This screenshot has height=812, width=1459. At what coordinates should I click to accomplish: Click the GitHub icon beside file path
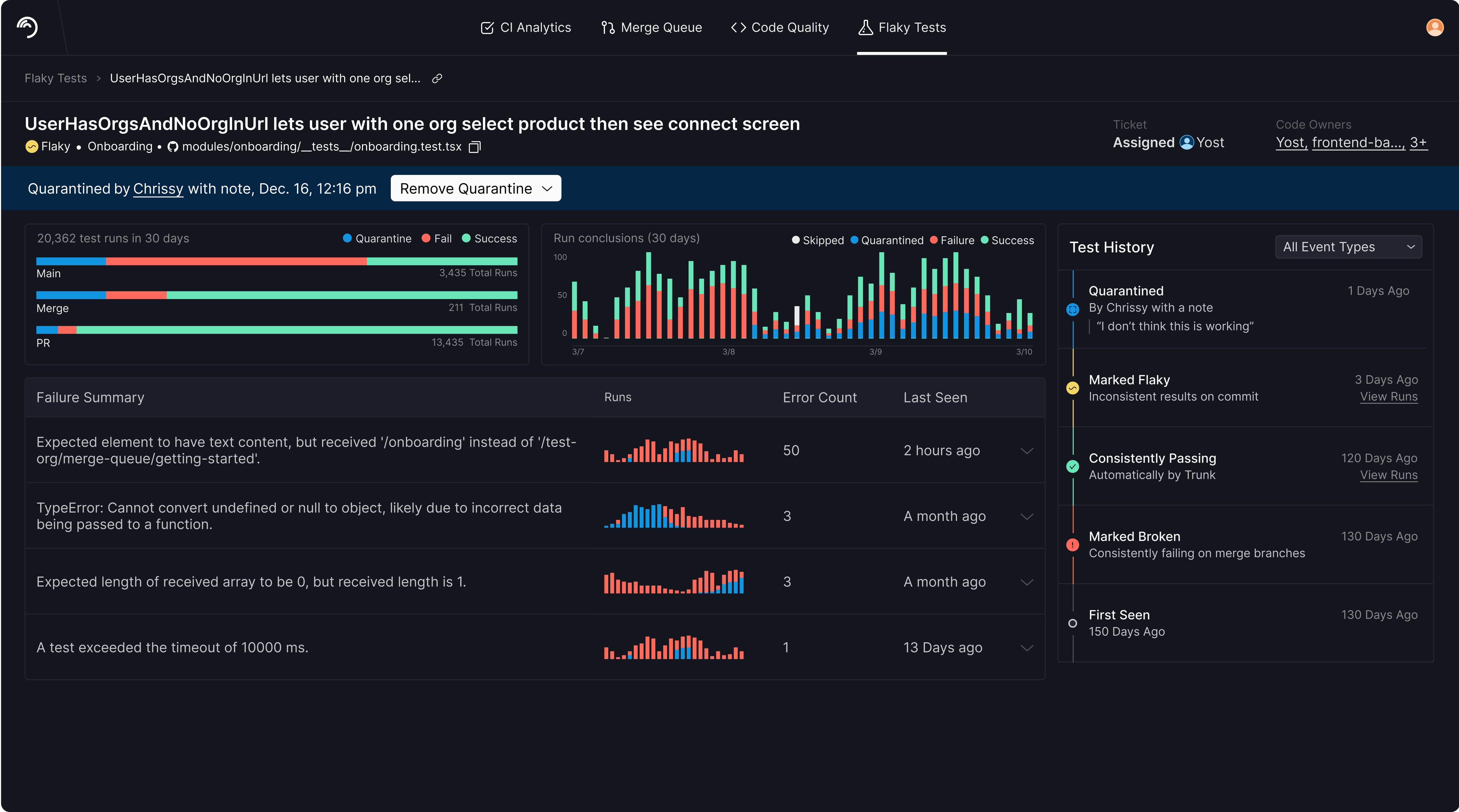[173, 147]
